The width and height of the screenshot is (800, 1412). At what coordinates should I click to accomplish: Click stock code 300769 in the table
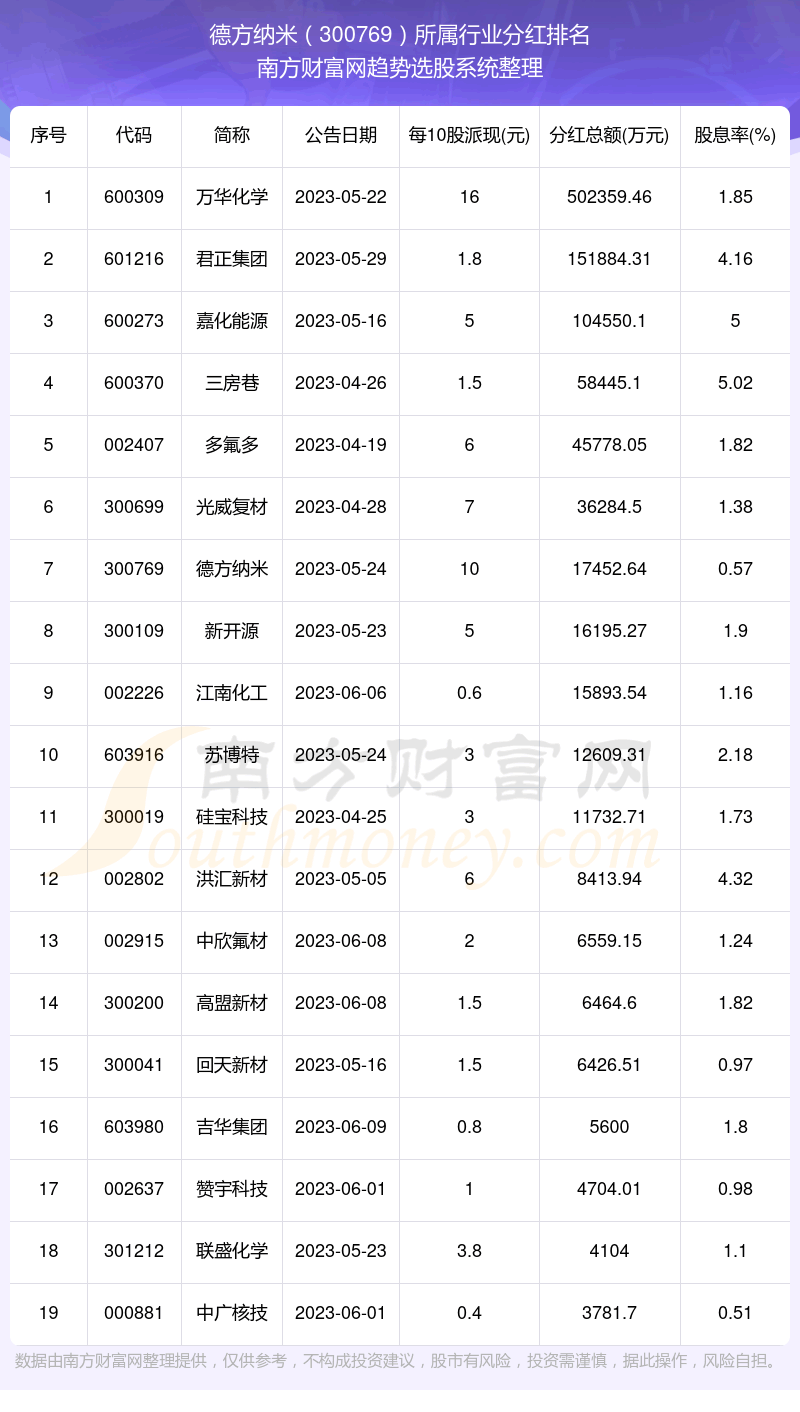coord(134,569)
